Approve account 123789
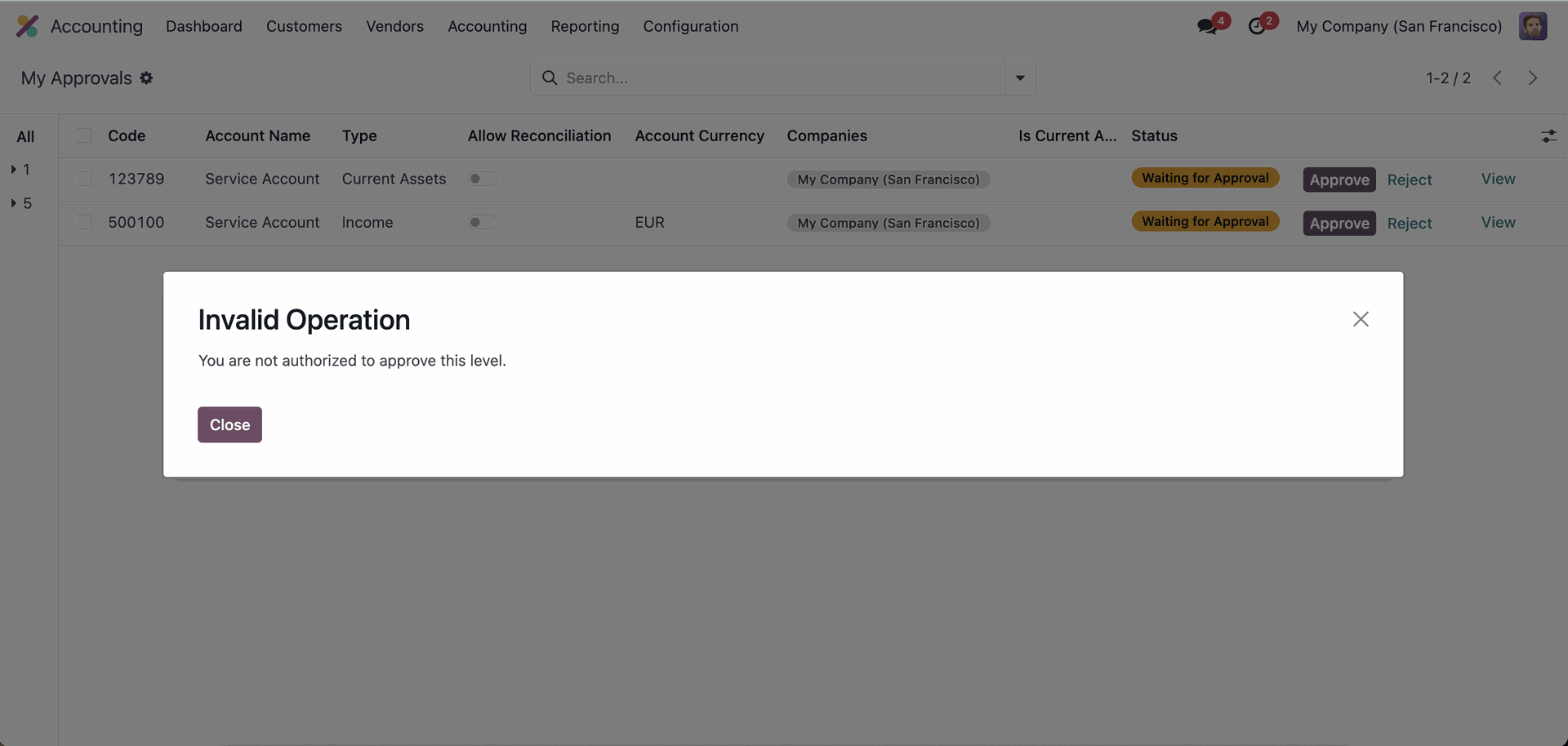The width and height of the screenshot is (1568, 746). point(1339,180)
